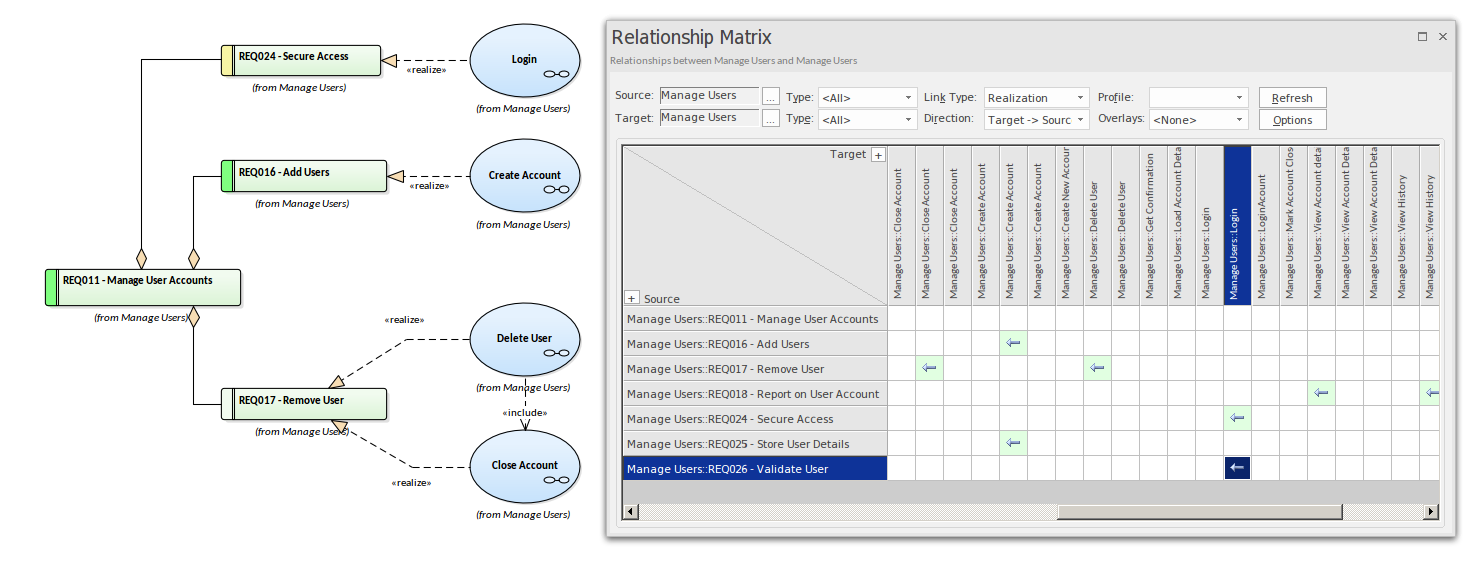This screenshot has width=1476, height=562.
Task: Select REQ011 - Manage User Accounts requirement element
Action: [143, 287]
